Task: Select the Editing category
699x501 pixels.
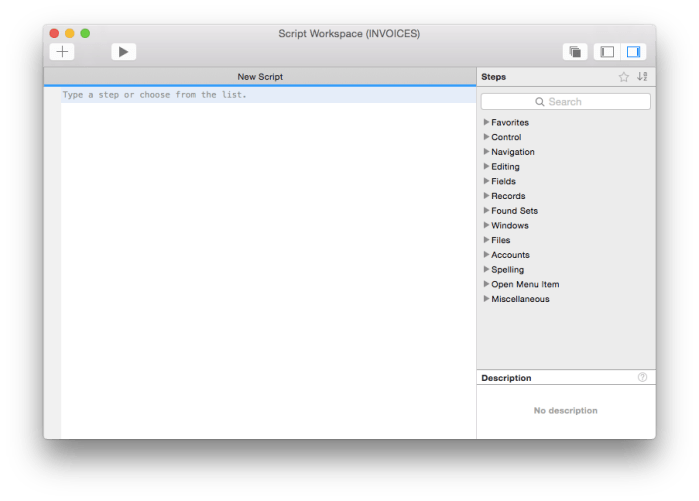Action: [x=505, y=167]
